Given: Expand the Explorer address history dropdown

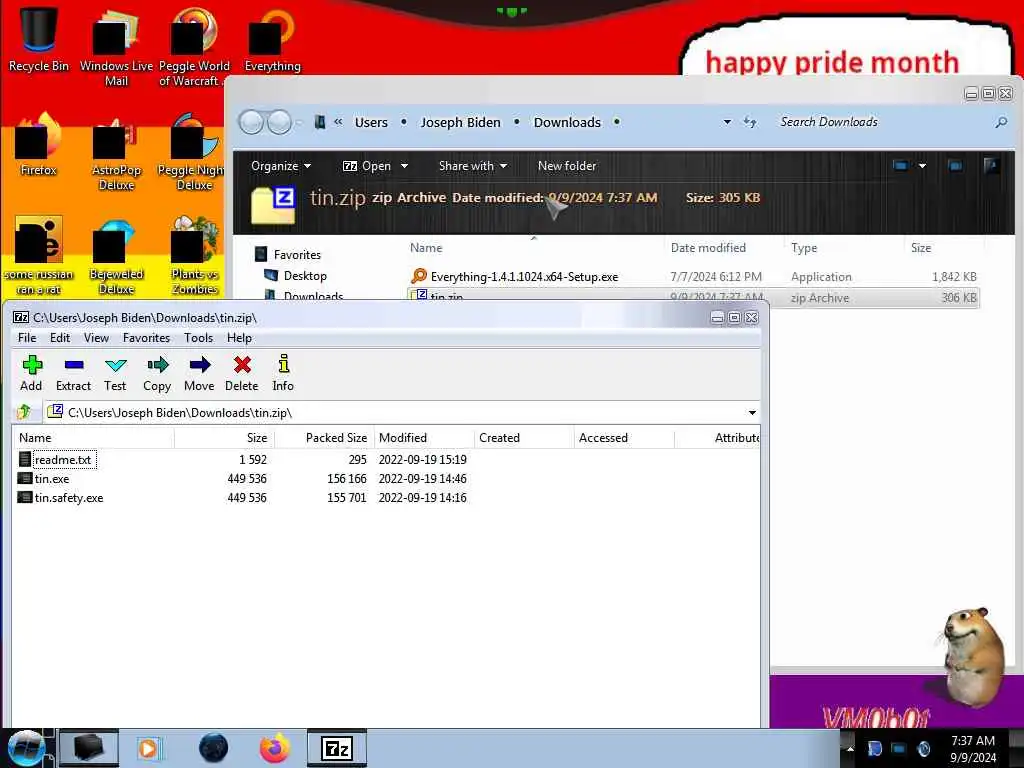Looking at the screenshot, I should [727, 122].
